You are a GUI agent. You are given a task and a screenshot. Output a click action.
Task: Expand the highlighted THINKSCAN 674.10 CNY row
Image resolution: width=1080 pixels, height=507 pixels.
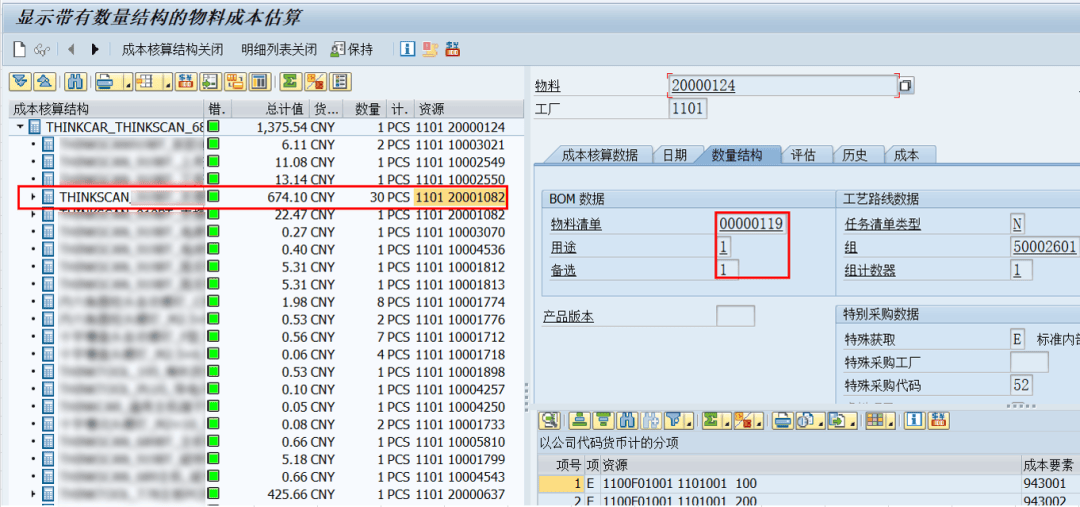33,197
